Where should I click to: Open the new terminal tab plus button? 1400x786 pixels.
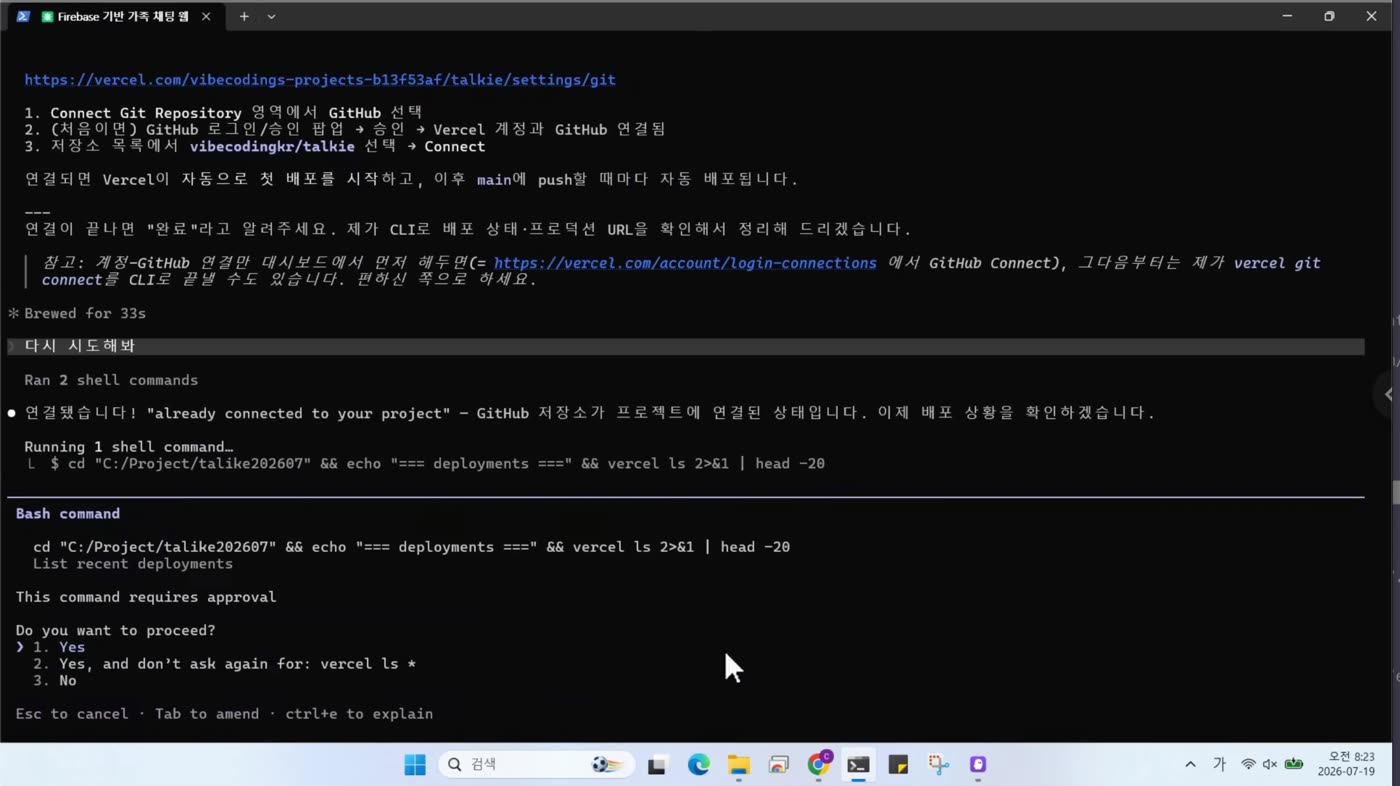[243, 17]
